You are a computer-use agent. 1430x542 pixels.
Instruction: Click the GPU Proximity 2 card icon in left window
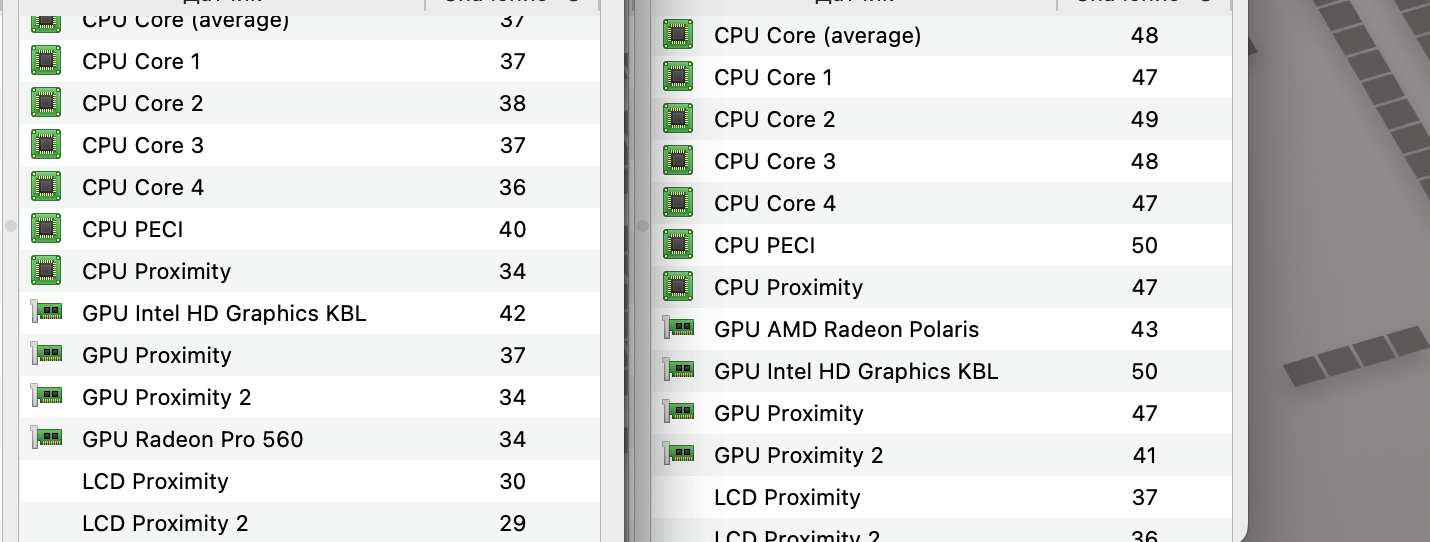click(x=46, y=397)
